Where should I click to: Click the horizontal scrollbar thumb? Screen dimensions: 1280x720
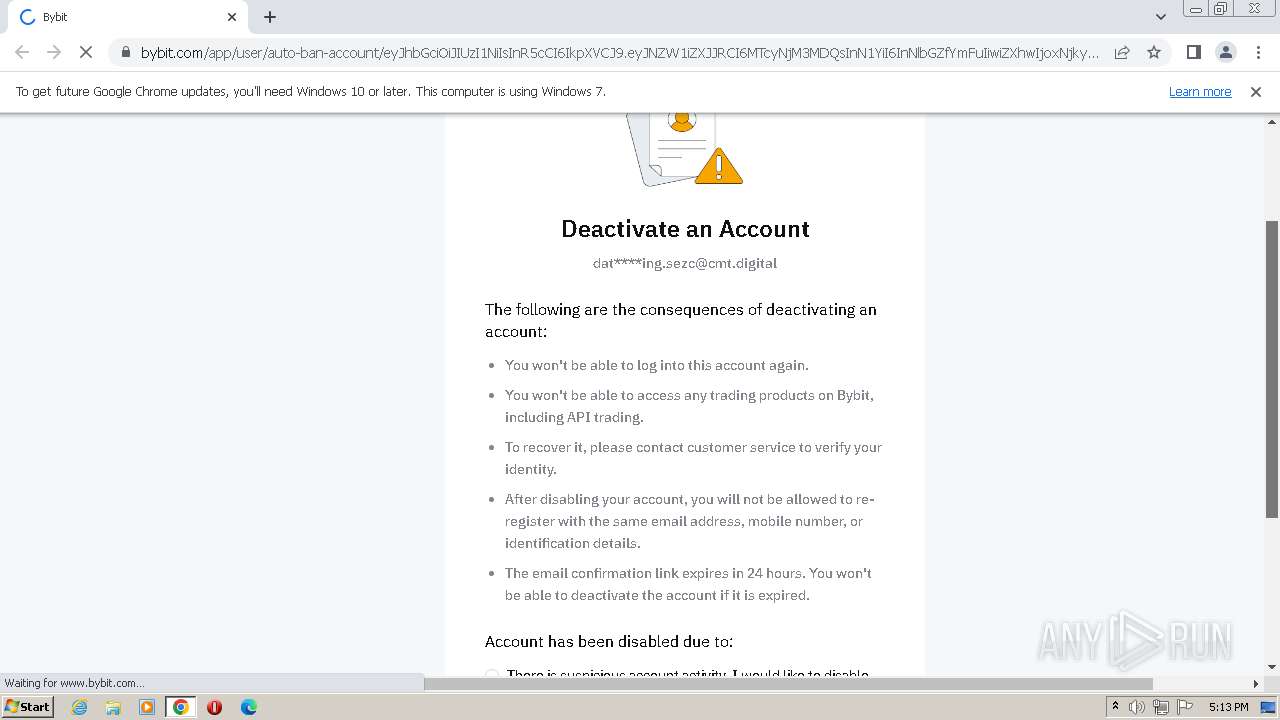click(x=788, y=684)
